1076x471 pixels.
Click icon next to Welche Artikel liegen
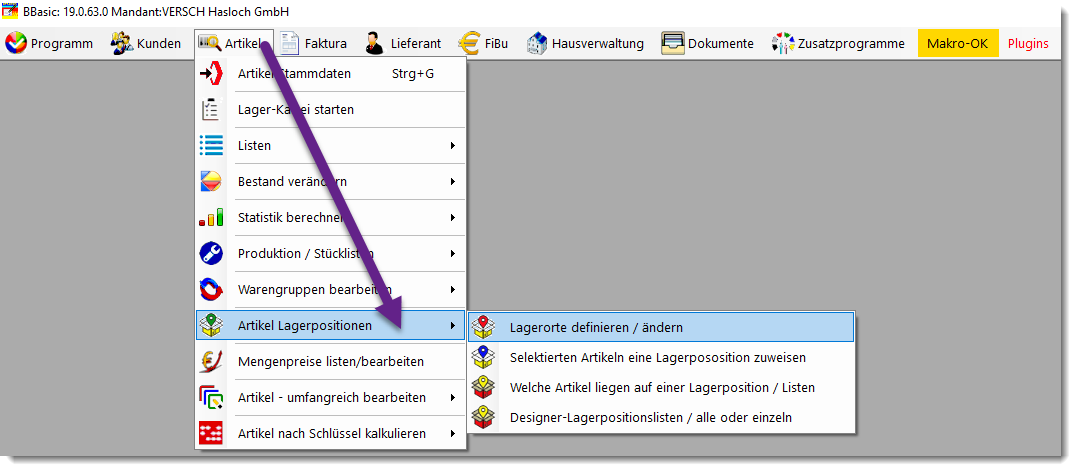[x=484, y=387]
